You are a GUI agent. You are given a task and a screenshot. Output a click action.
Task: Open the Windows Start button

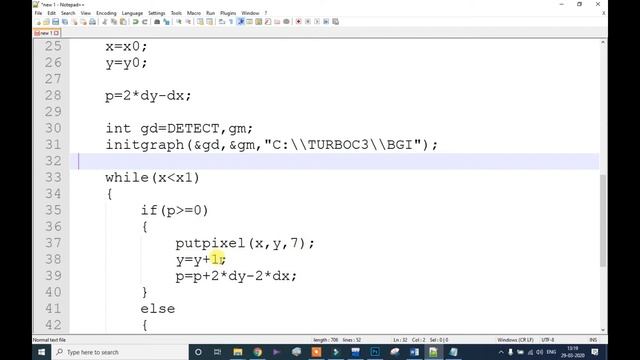click(x=42, y=352)
